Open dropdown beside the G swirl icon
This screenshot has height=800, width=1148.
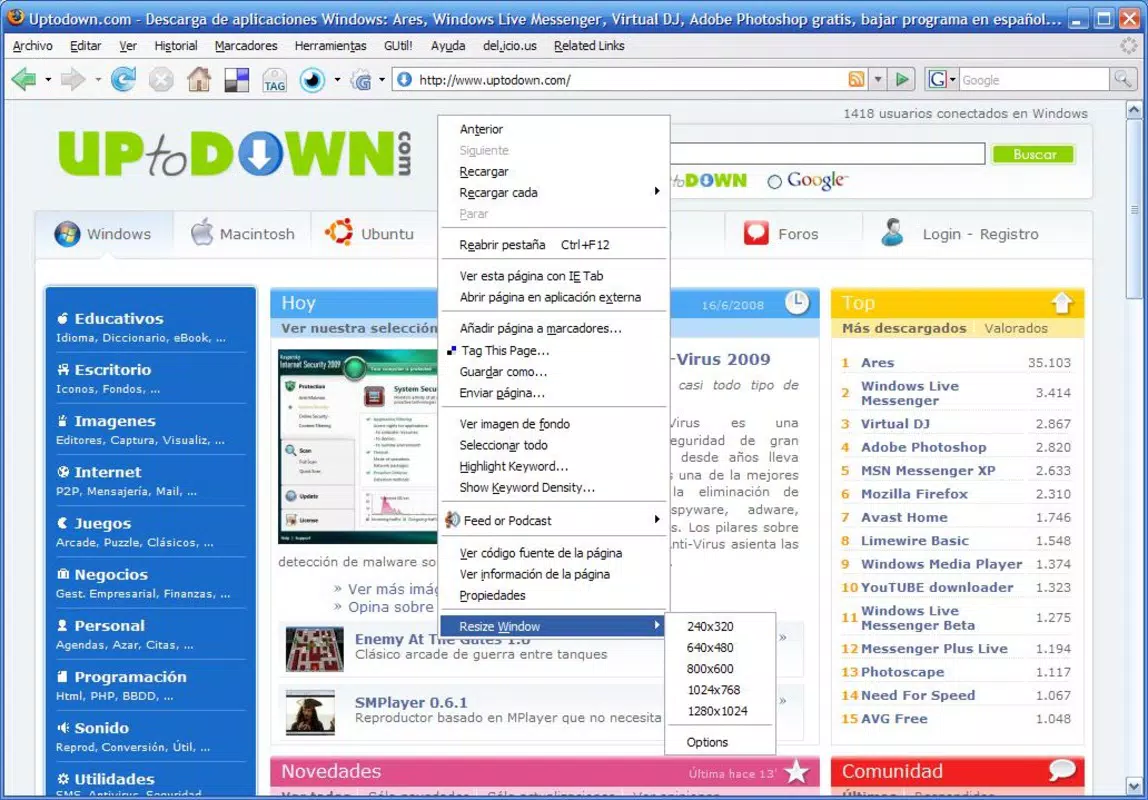click(381, 79)
